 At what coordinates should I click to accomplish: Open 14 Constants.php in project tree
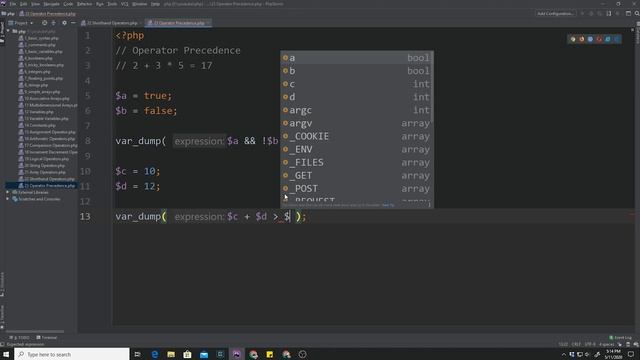[37, 125]
